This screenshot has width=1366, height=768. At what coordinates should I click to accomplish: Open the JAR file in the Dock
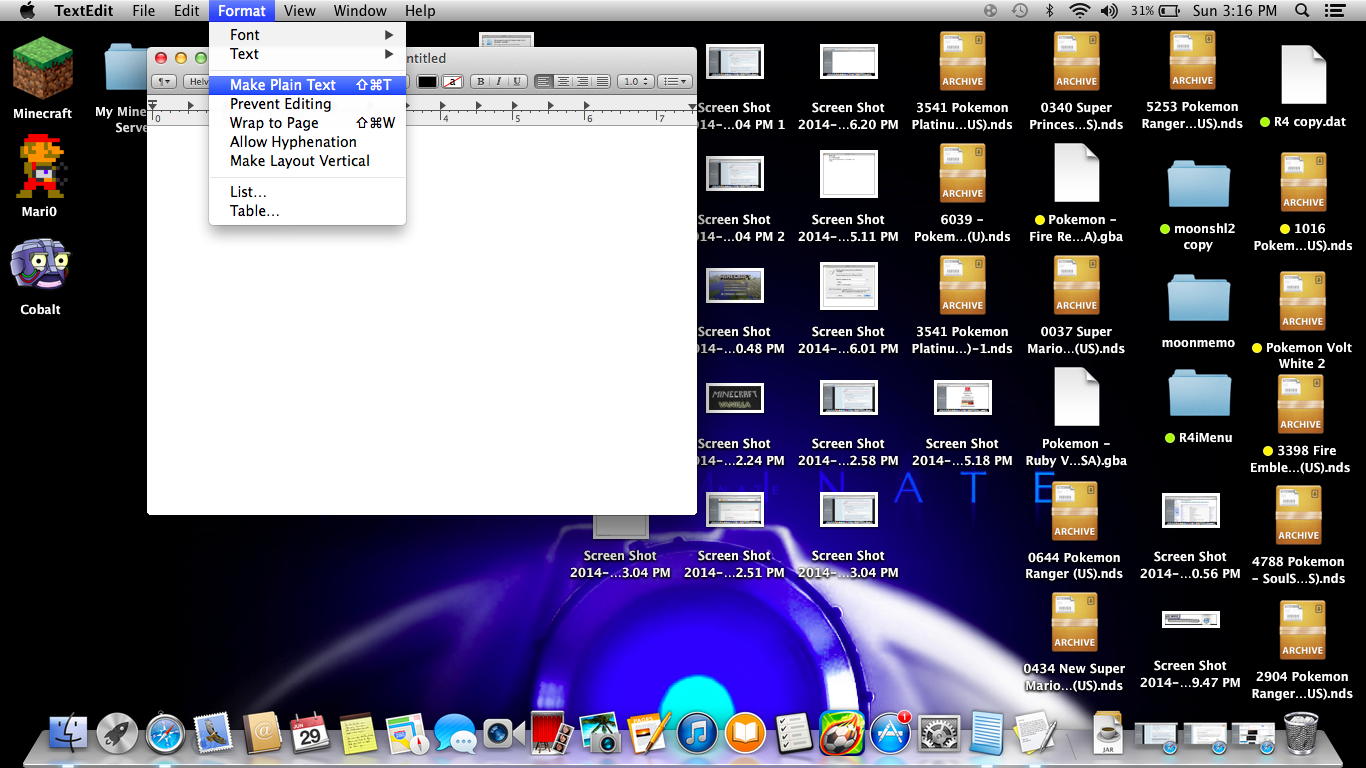coord(1107,734)
